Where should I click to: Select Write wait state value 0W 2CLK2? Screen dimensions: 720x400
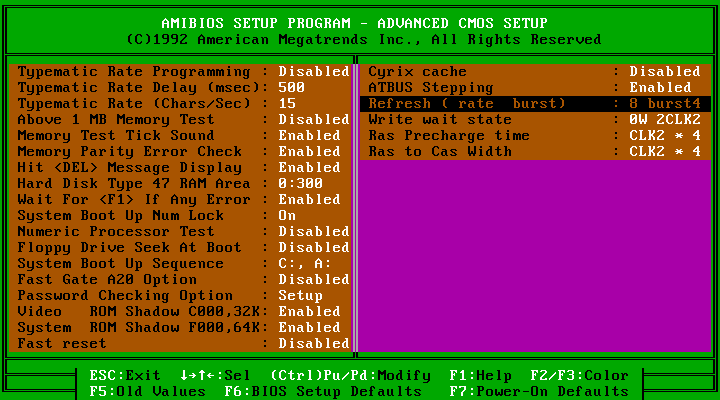tap(664, 120)
